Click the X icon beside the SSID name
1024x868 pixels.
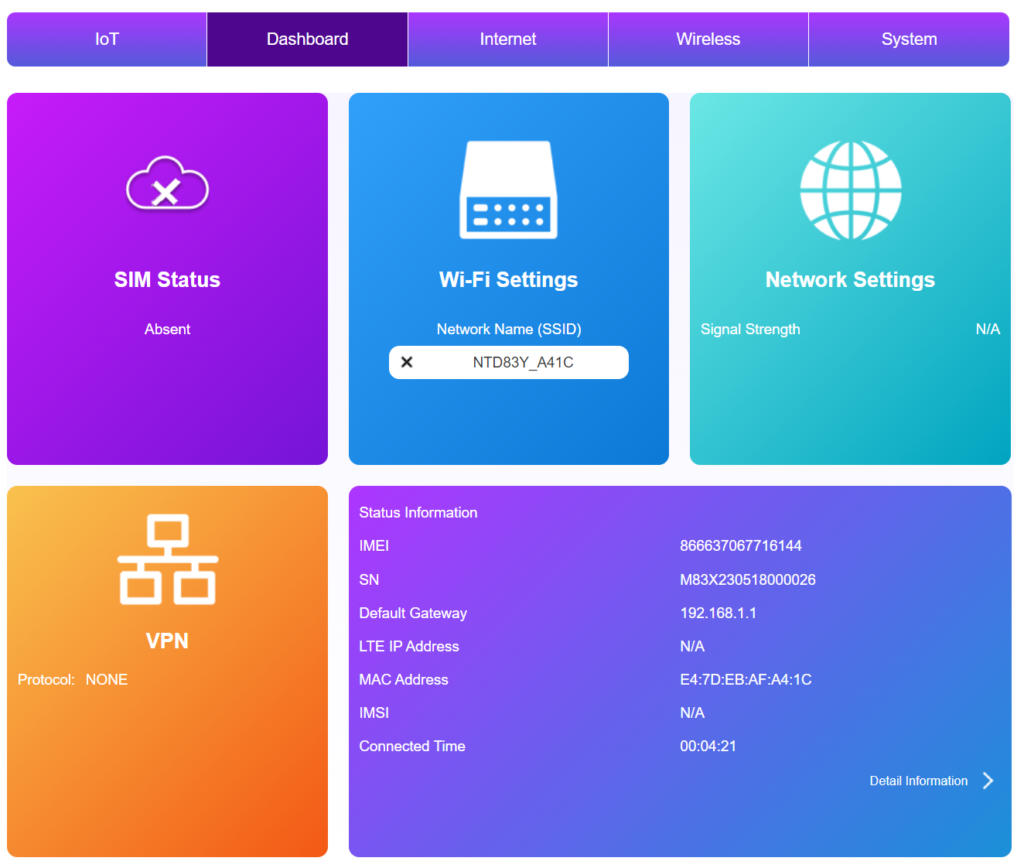tap(407, 362)
